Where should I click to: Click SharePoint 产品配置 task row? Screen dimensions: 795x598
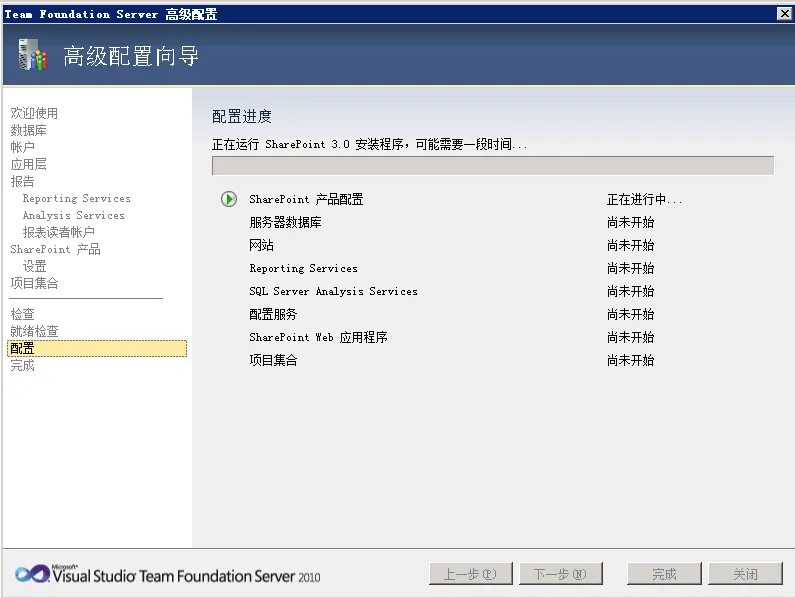306,199
